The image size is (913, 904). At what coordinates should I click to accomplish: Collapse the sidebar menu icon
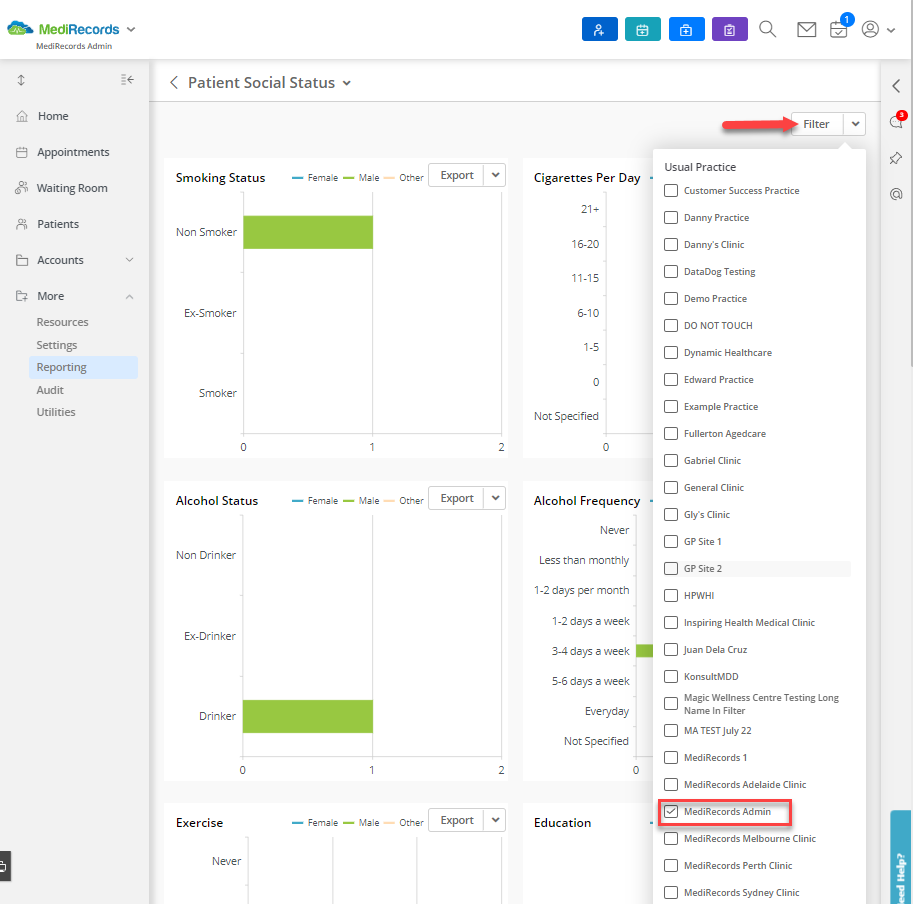tap(127, 80)
